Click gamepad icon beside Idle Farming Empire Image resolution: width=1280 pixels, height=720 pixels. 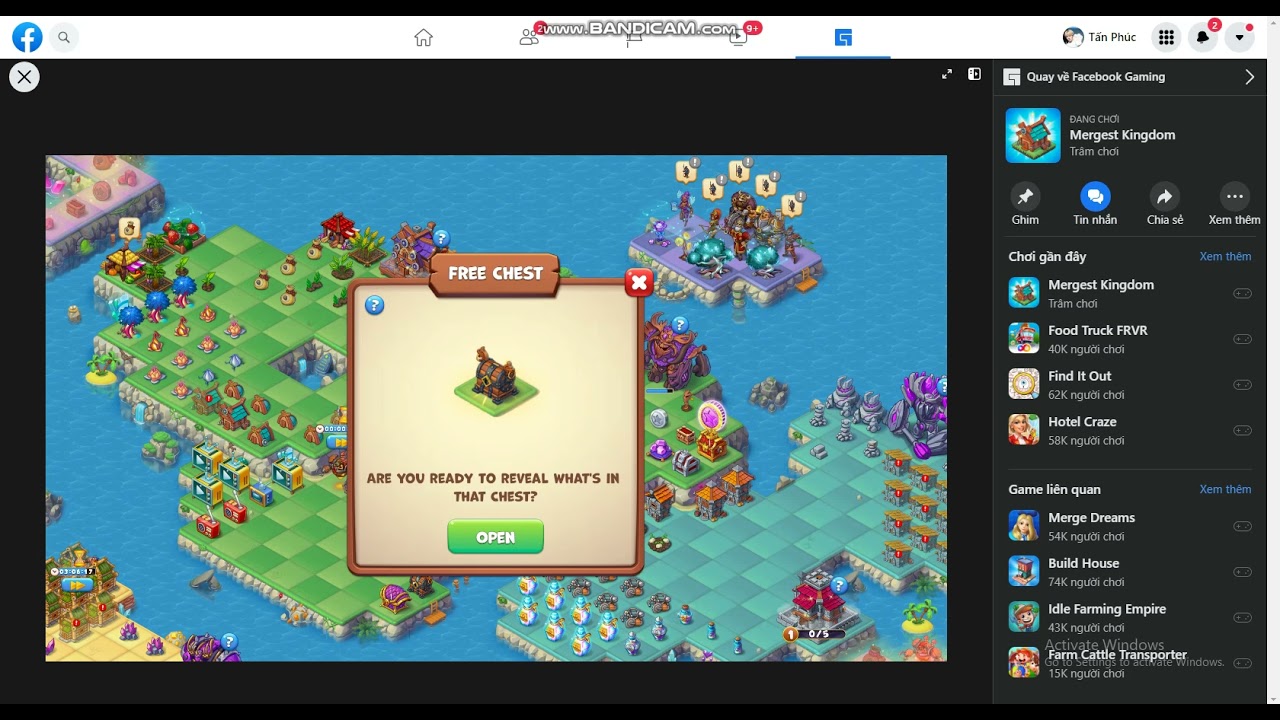(x=1242, y=618)
